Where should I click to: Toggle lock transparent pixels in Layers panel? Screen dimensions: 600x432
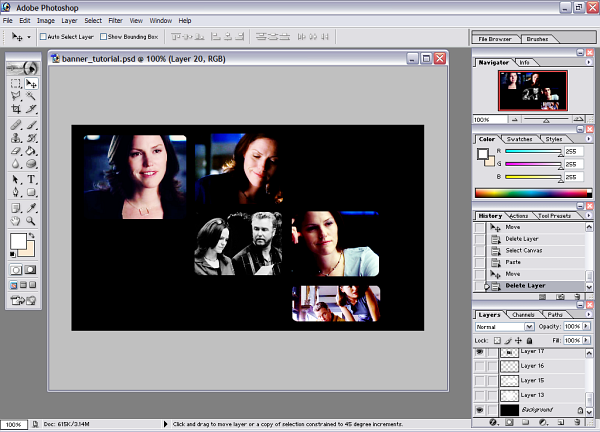[497, 340]
